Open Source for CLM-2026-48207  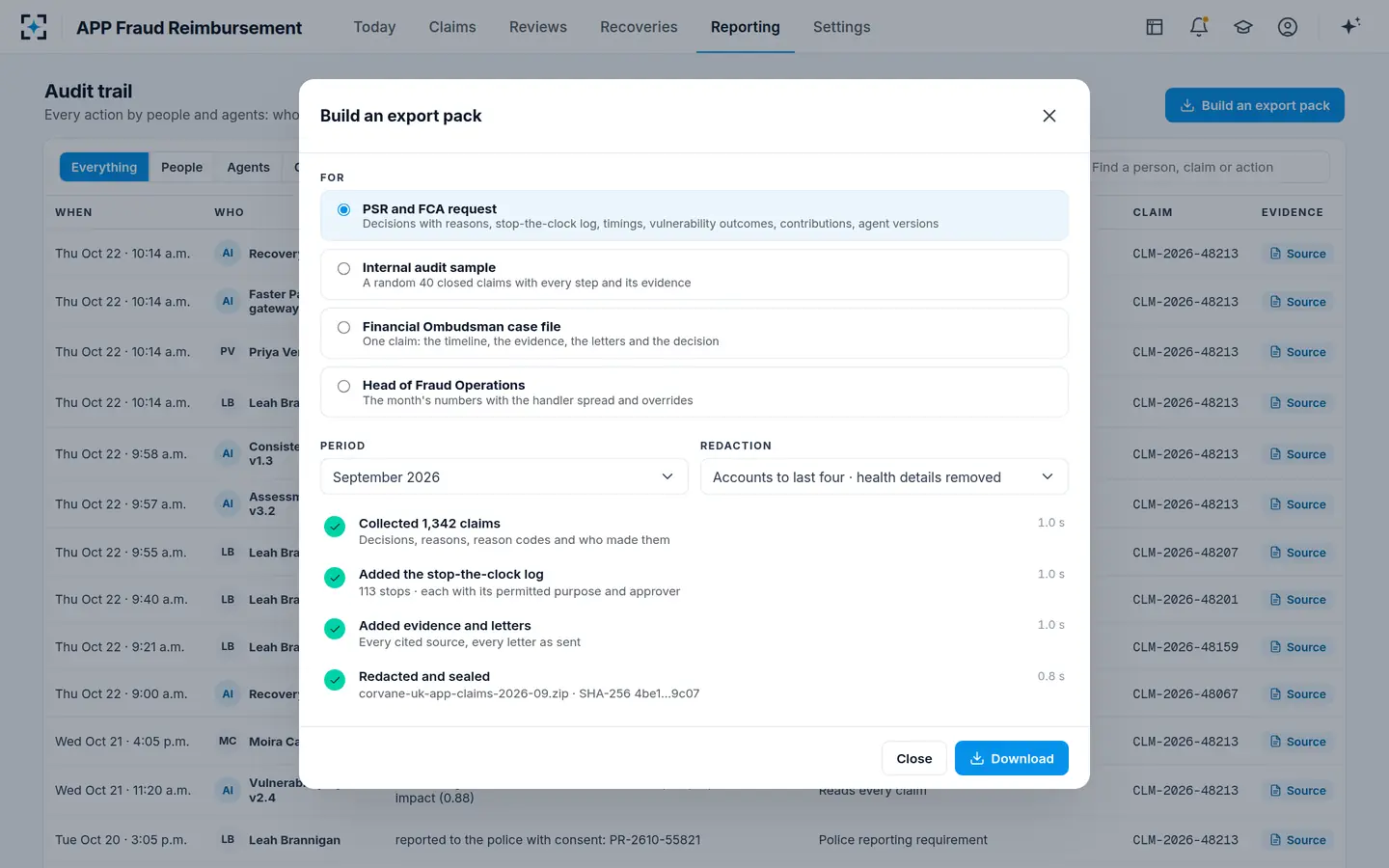[x=1298, y=553]
